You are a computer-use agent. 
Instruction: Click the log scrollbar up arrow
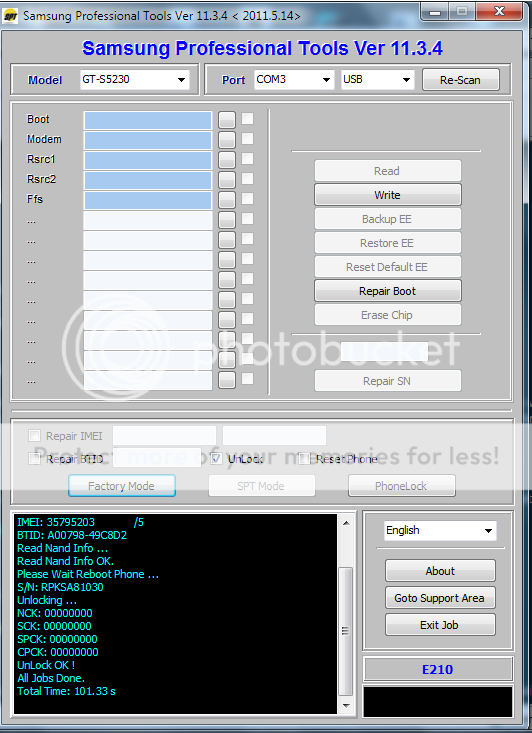346,523
